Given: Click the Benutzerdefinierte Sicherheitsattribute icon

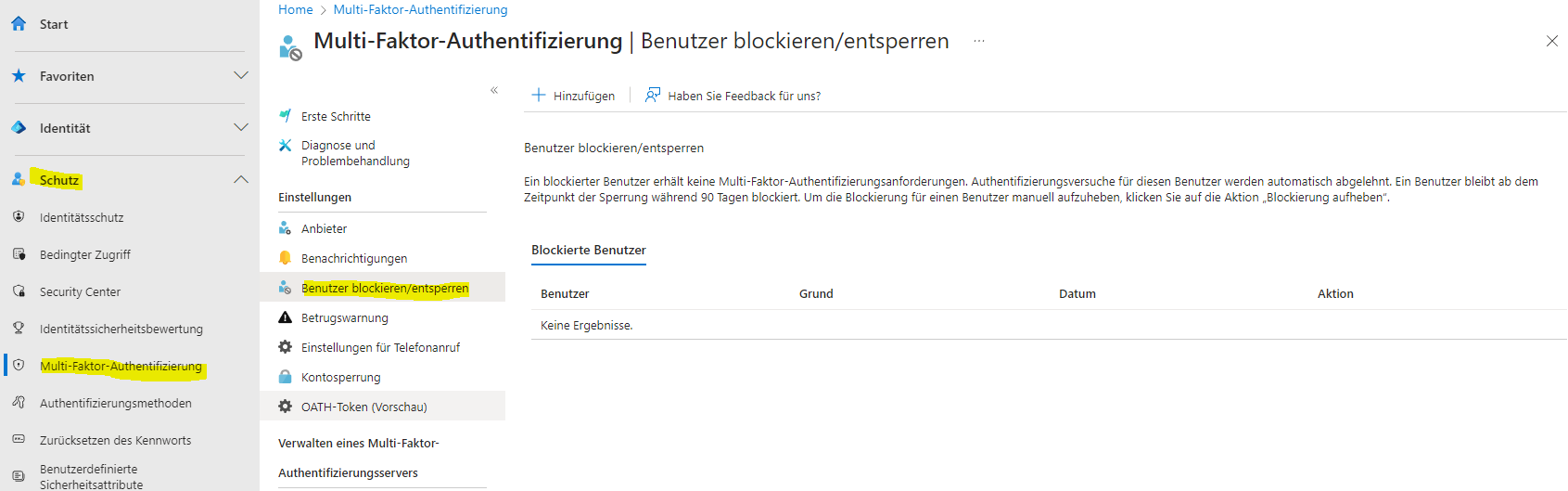Looking at the screenshot, I should [19, 476].
